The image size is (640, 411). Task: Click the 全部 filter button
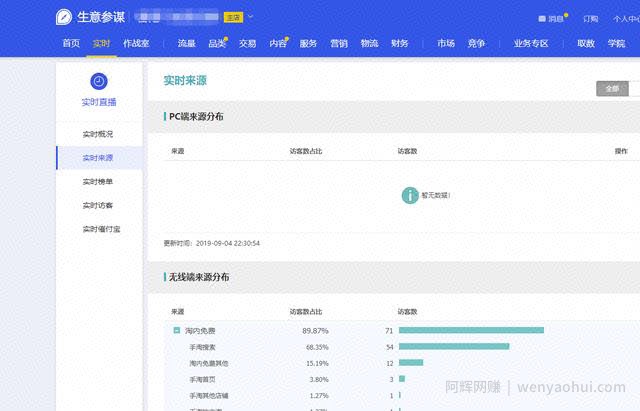[612, 89]
